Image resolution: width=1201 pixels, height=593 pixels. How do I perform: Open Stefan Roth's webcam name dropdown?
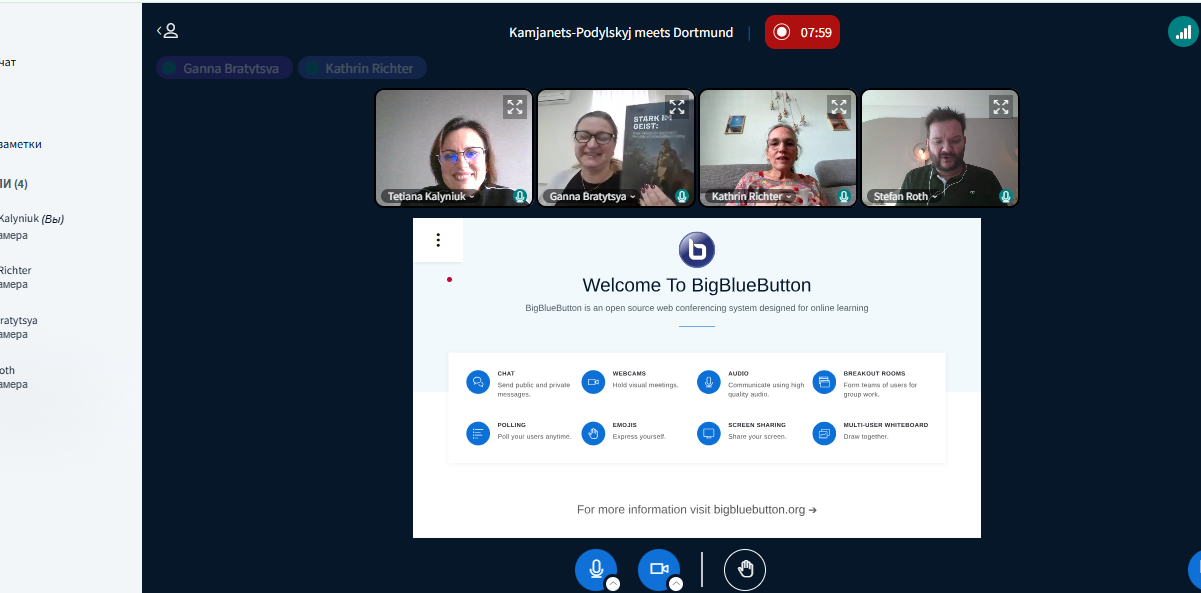(904, 197)
